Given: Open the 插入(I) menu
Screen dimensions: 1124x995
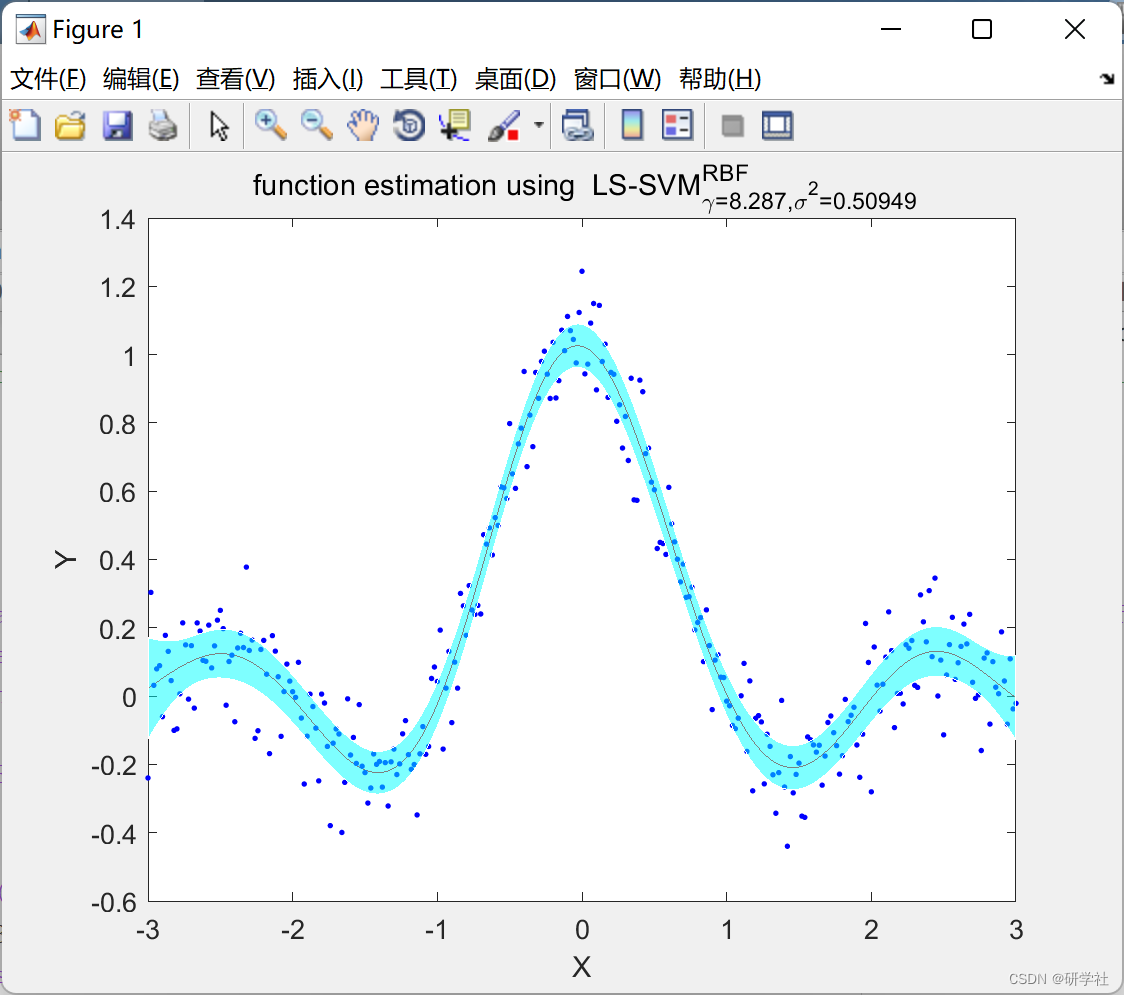Looking at the screenshot, I should click(328, 79).
